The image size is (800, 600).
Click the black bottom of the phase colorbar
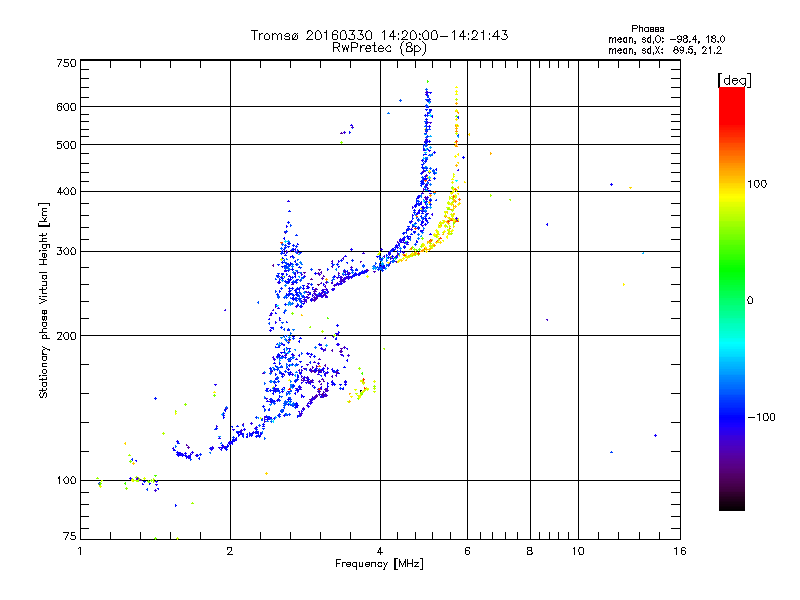click(732, 504)
